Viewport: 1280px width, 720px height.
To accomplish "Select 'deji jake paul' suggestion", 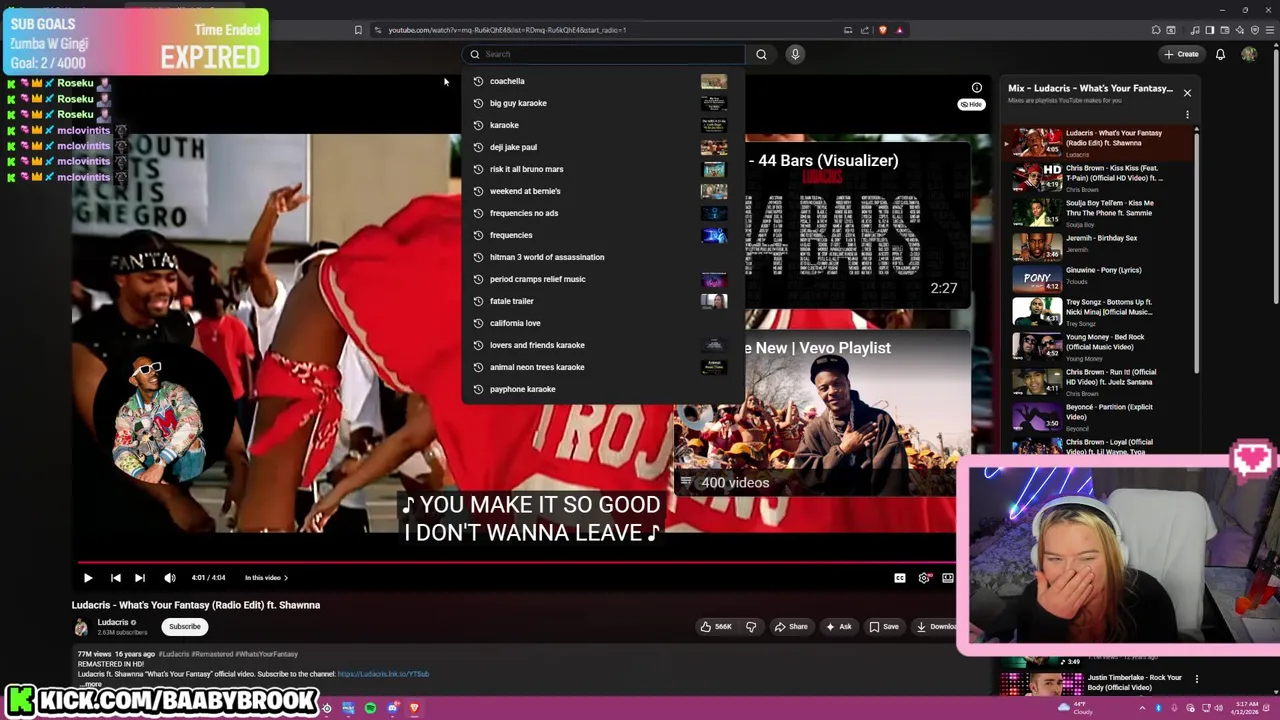I will (x=603, y=147).
